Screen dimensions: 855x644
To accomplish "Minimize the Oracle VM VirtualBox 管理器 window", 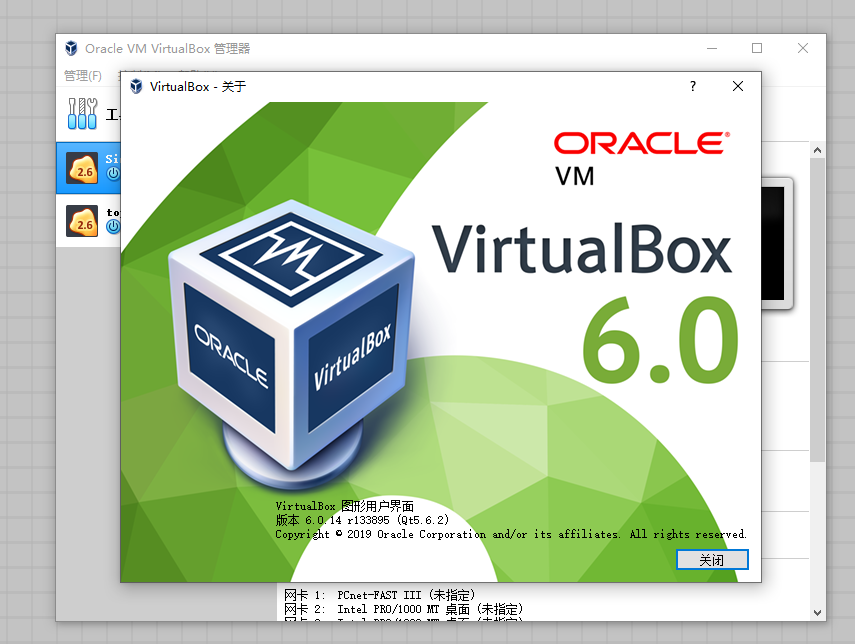I will 712,48.
